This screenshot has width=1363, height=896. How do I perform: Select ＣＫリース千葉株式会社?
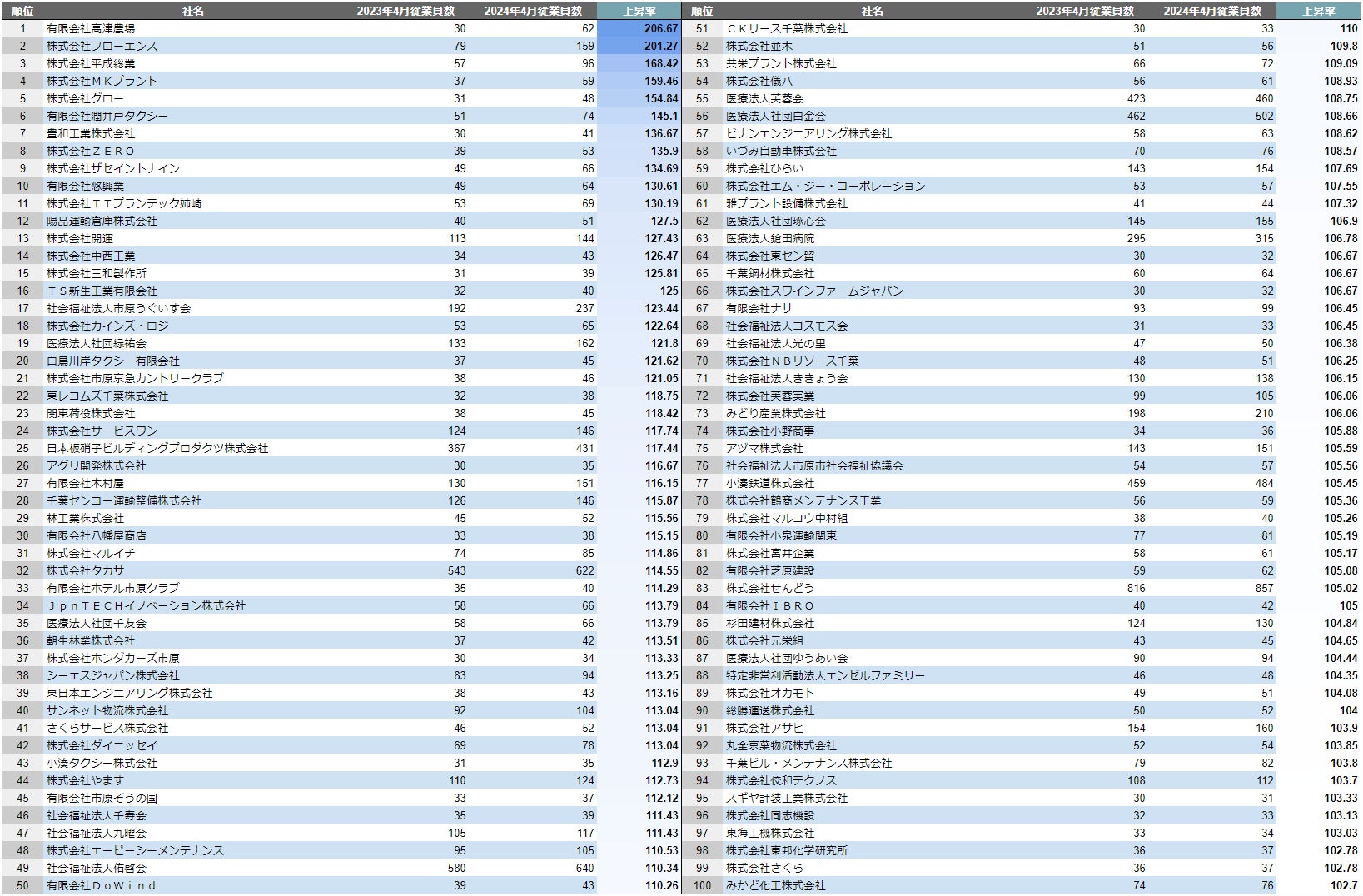(787, 28)
